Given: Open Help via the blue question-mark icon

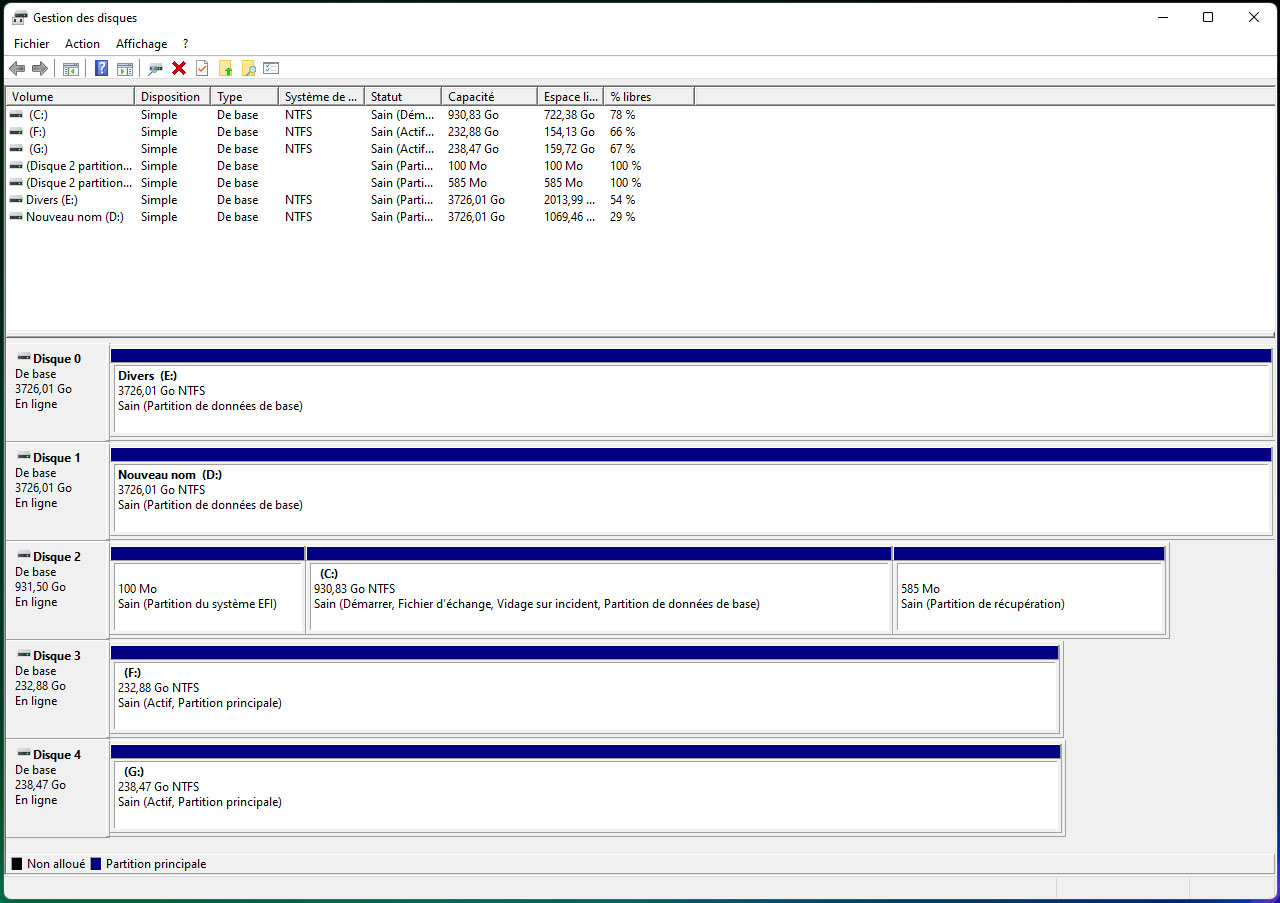Looking at the screenshot, I should point(101,68).
